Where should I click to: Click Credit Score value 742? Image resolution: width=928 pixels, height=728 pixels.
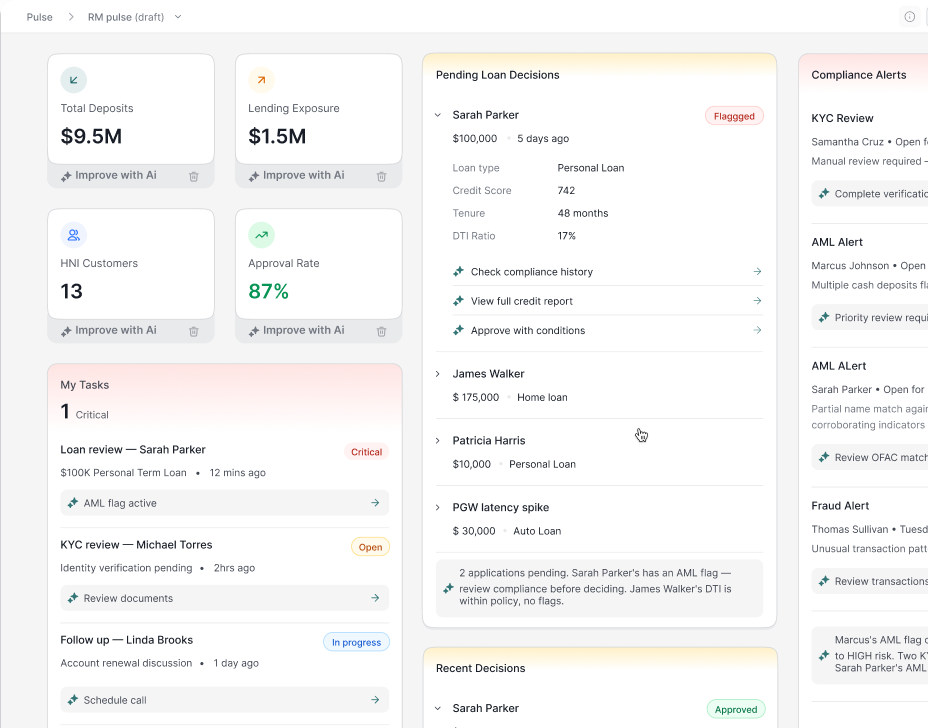566,191
